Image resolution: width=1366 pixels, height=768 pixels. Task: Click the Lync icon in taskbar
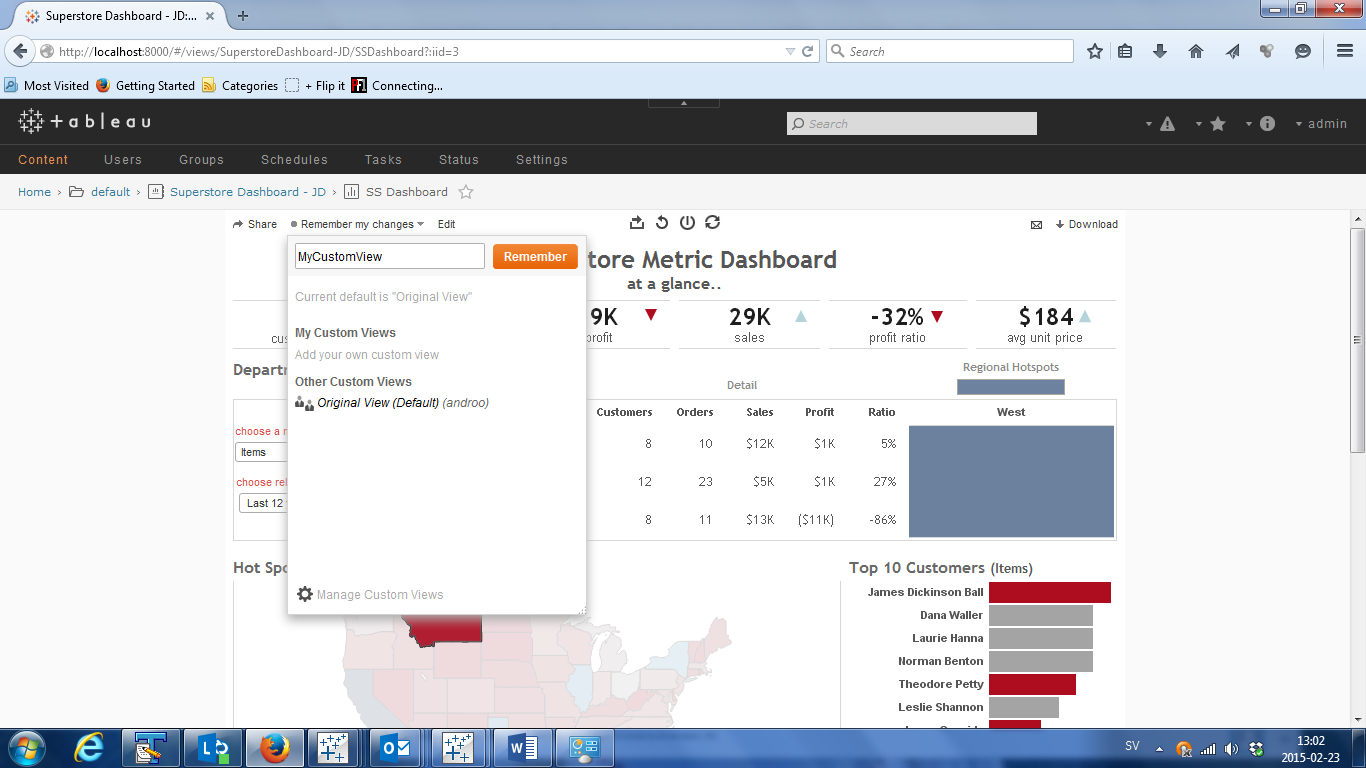214,747
